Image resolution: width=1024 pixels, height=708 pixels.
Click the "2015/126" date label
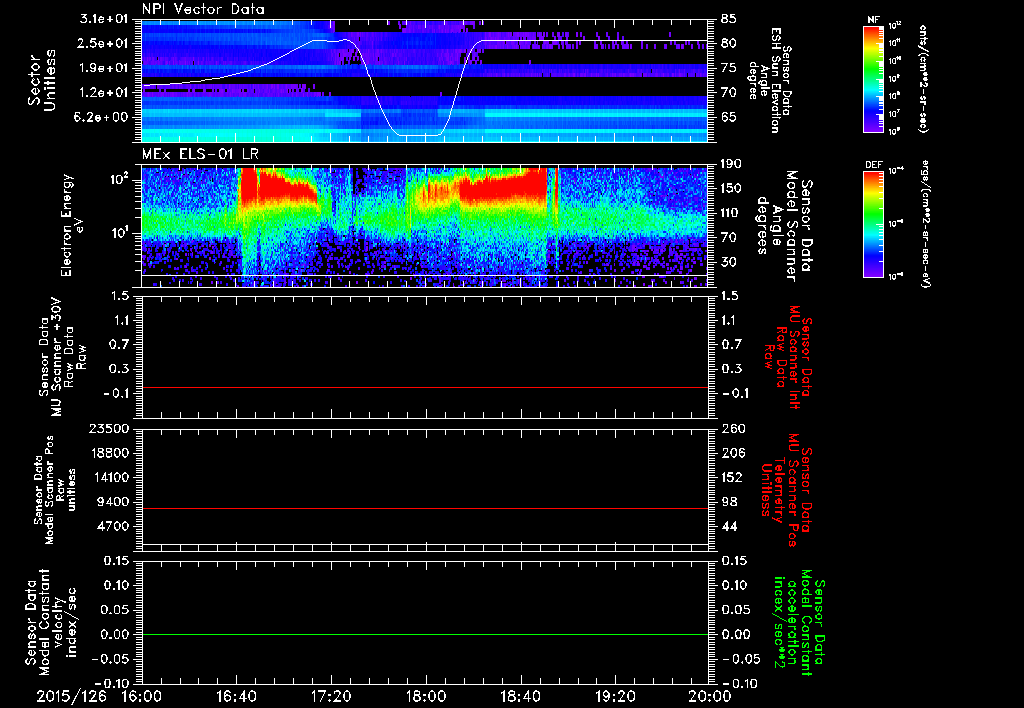click(72, 696)
